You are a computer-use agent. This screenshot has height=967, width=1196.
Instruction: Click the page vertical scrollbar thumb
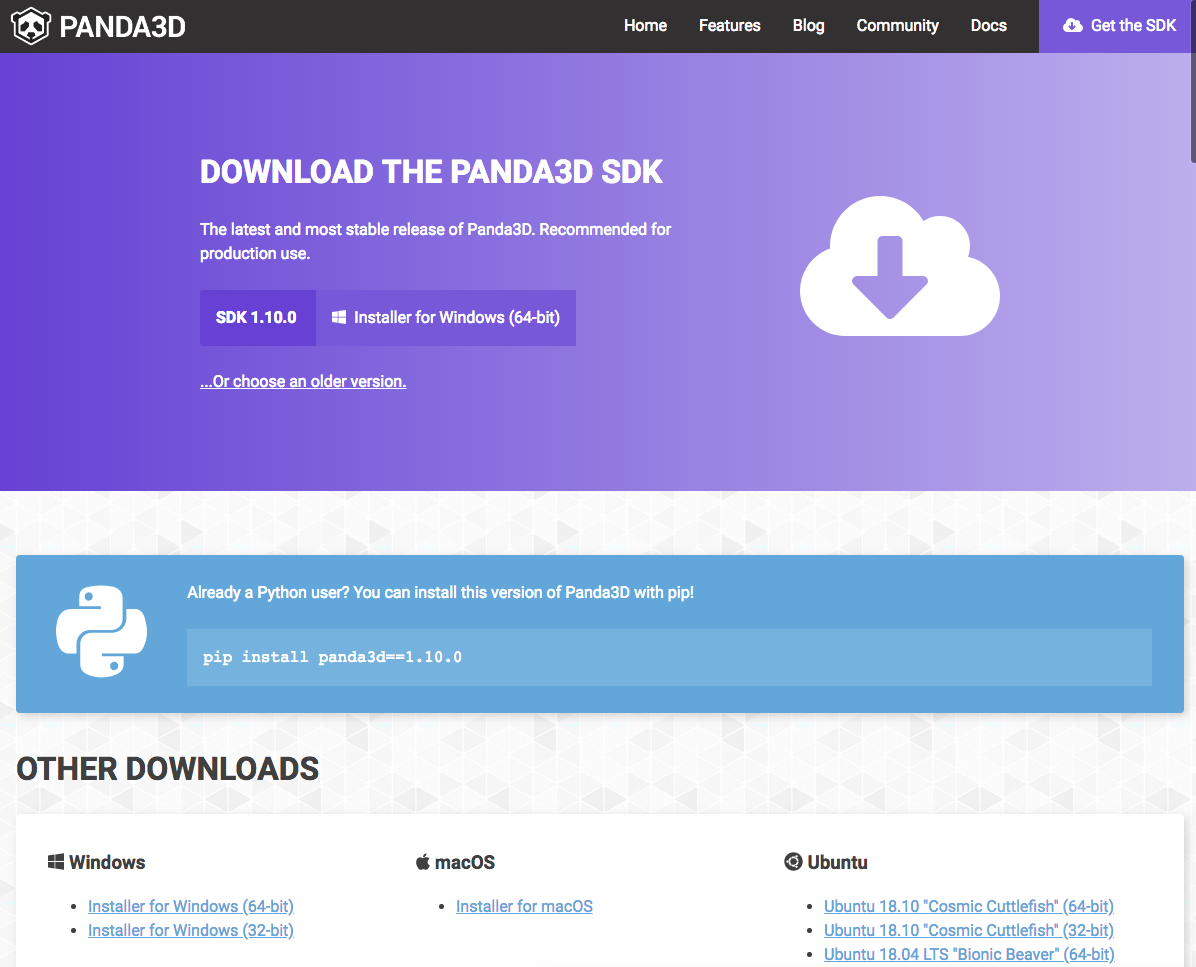(x=1193, y=82)
